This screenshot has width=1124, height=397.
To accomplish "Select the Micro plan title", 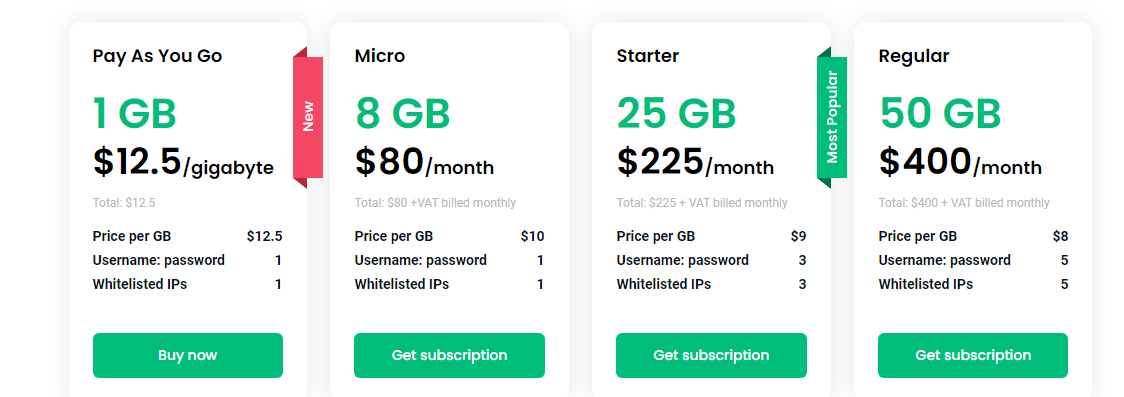I will point(380,56).
